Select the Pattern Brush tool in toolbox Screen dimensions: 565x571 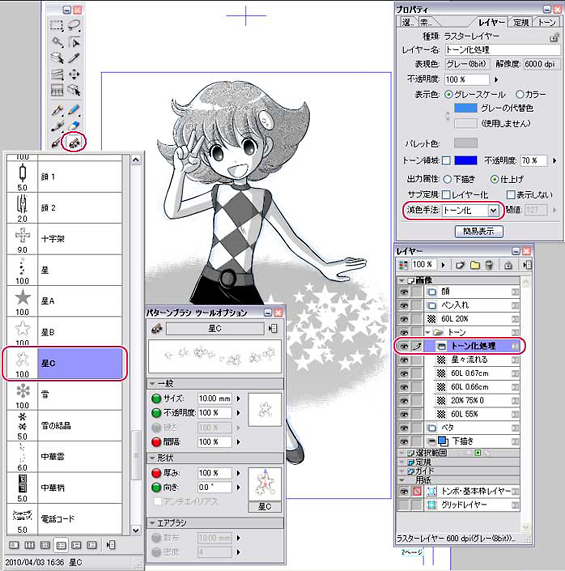pos(74,142)
